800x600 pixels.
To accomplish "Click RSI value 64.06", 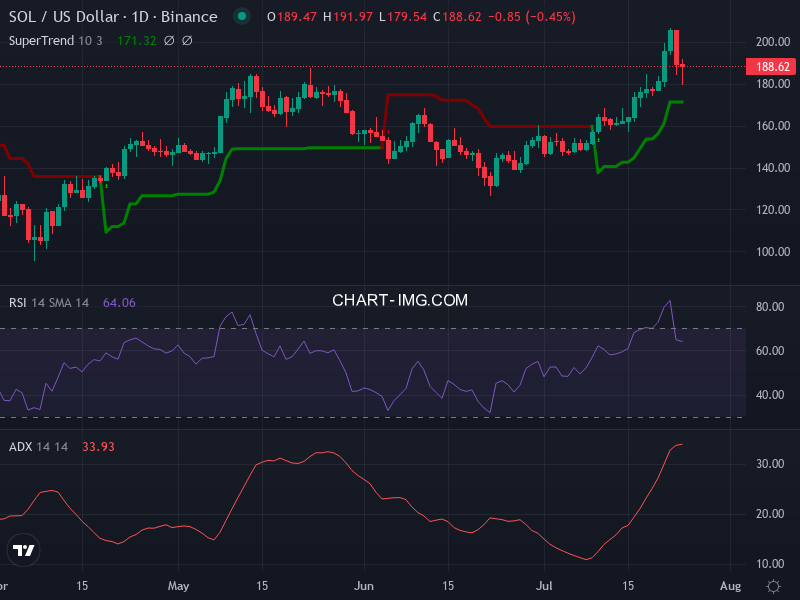I will point(119,303).
